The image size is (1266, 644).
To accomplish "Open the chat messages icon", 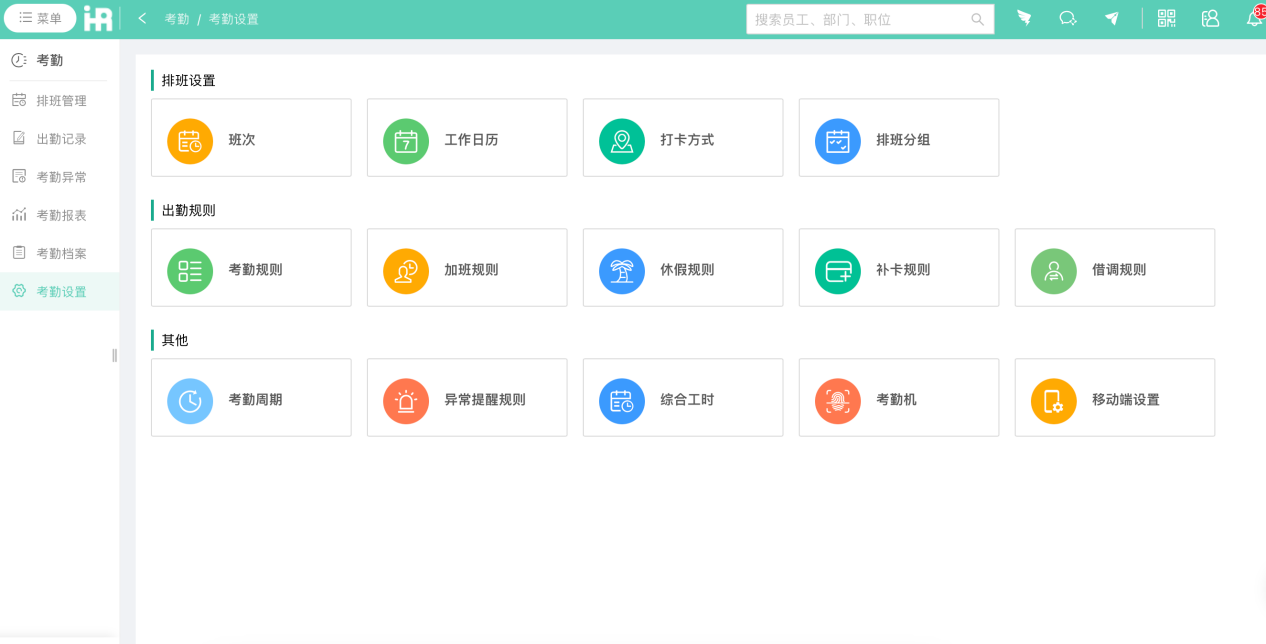I will tap(1067, 17).
